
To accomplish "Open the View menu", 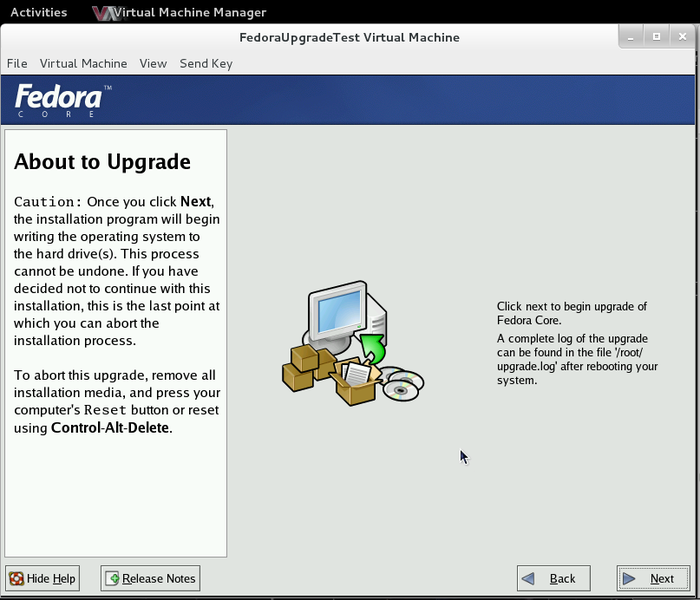I will click(153, 63).
